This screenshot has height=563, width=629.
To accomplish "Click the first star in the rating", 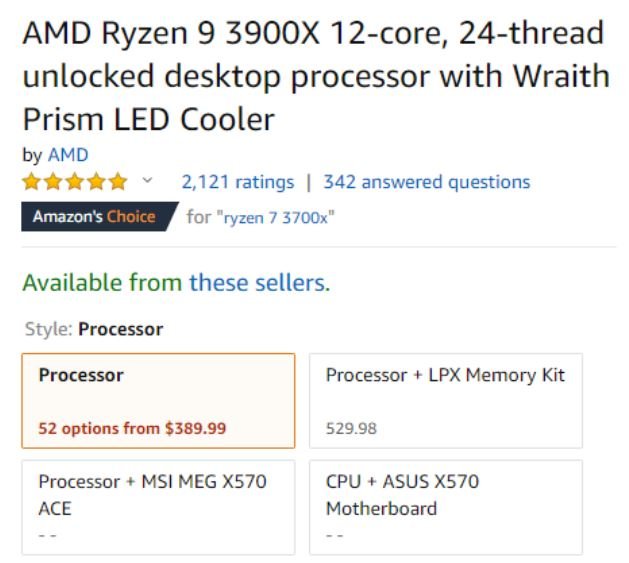I will pyautogui.click(x=32, y=182).
